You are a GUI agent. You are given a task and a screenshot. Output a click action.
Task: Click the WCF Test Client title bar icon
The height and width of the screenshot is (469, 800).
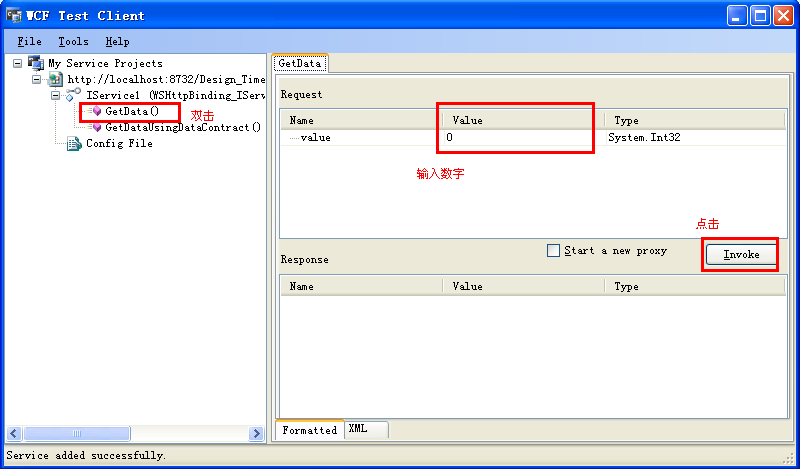(x=14, y=15)
